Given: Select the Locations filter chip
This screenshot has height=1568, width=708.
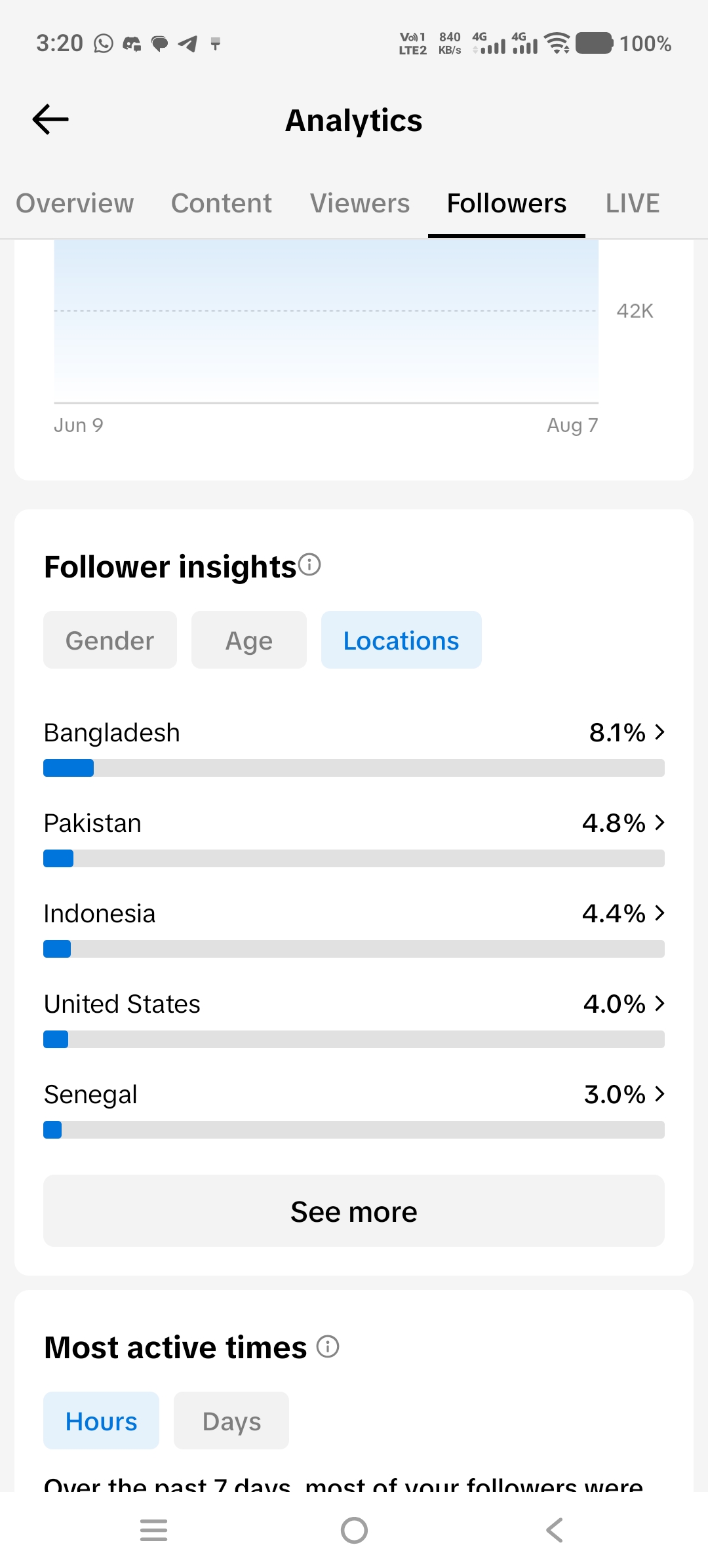Looking at the screenshot, I should click(x=401, y=640).
